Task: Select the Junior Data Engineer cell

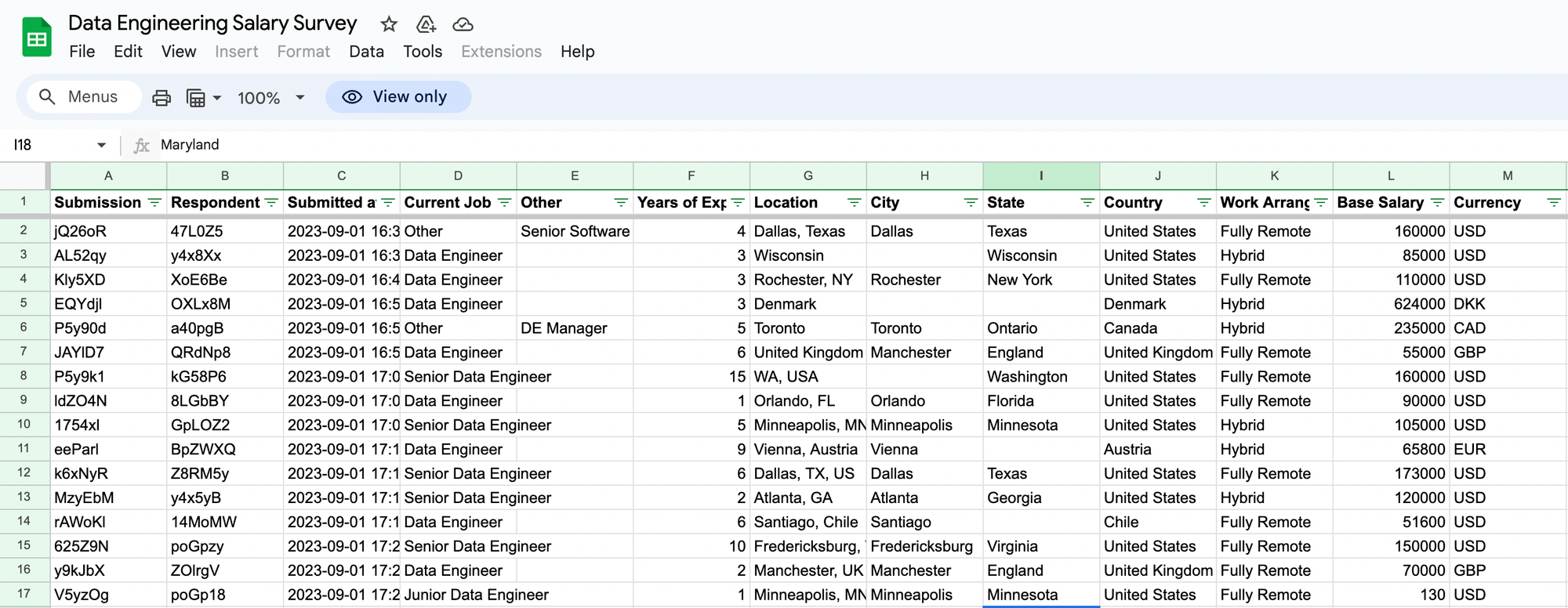Action: pyautogui.click(x=458, y=595)
